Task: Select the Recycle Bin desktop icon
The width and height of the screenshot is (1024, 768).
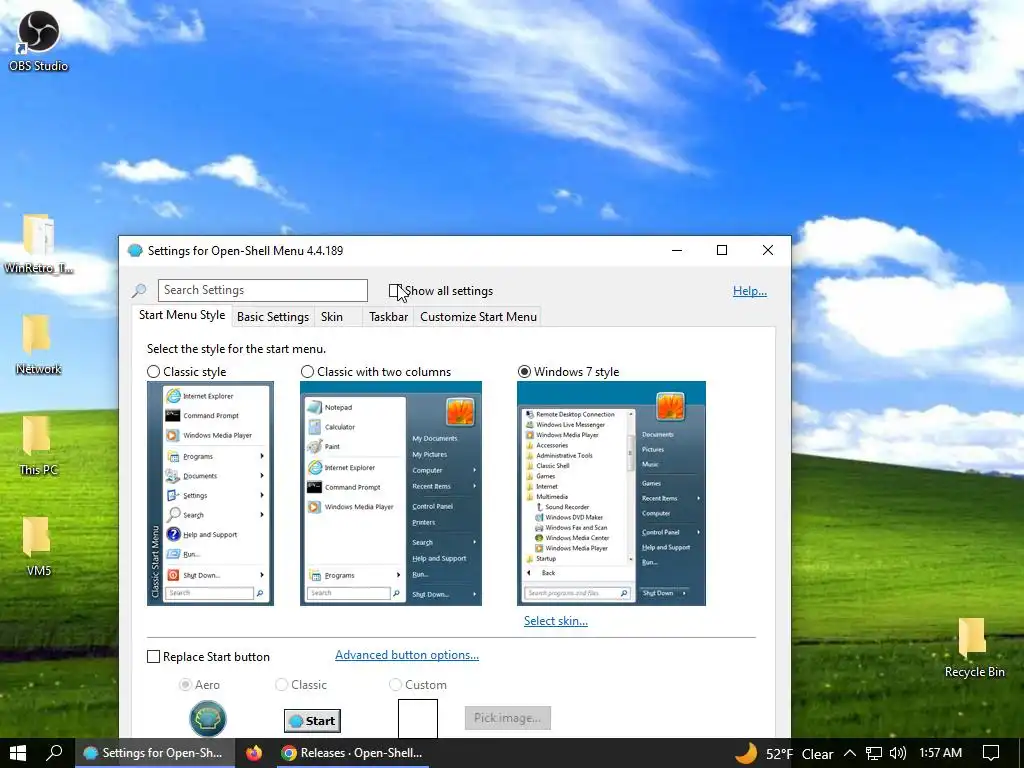Action: click(974, 648)
